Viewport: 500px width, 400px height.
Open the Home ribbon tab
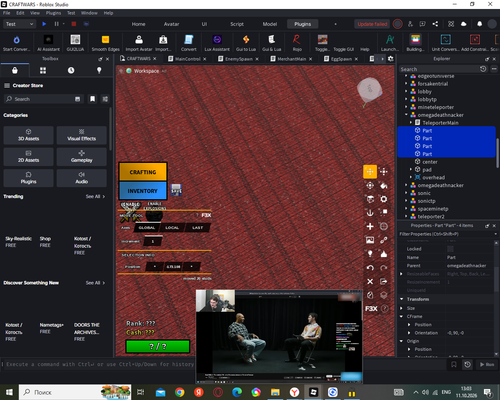138,24
